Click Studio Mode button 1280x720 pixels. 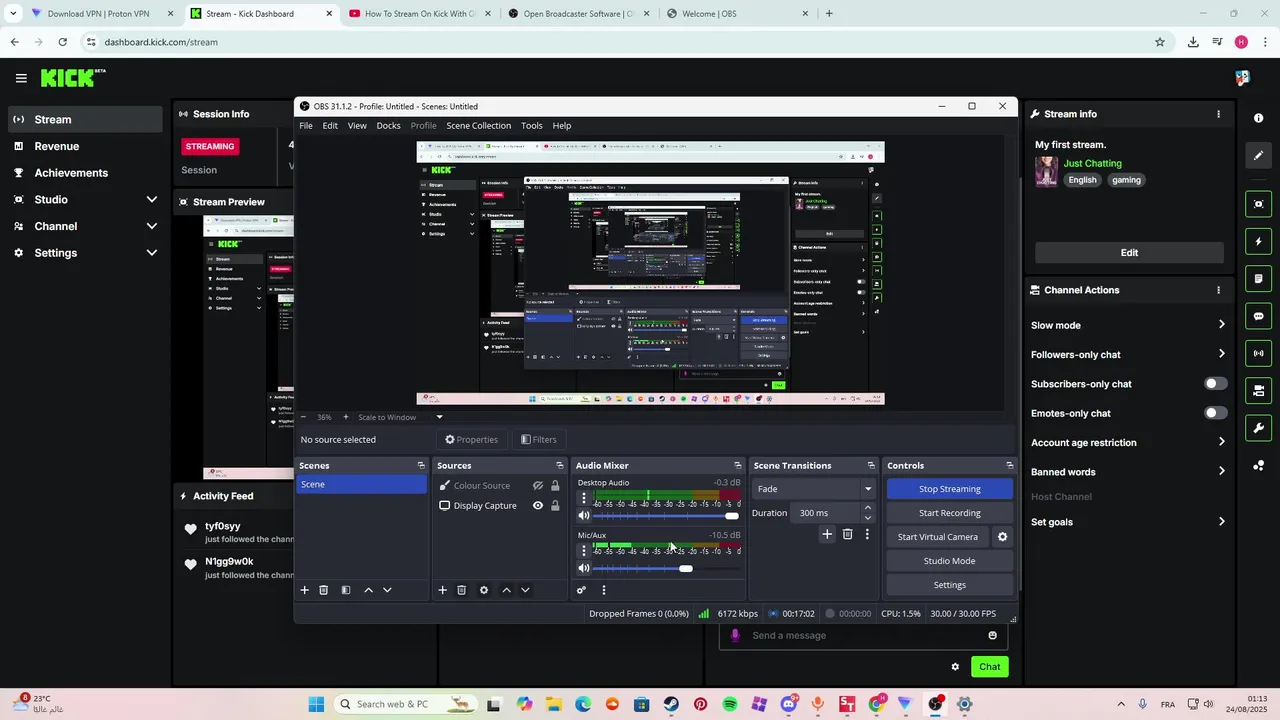pos(950,561)
